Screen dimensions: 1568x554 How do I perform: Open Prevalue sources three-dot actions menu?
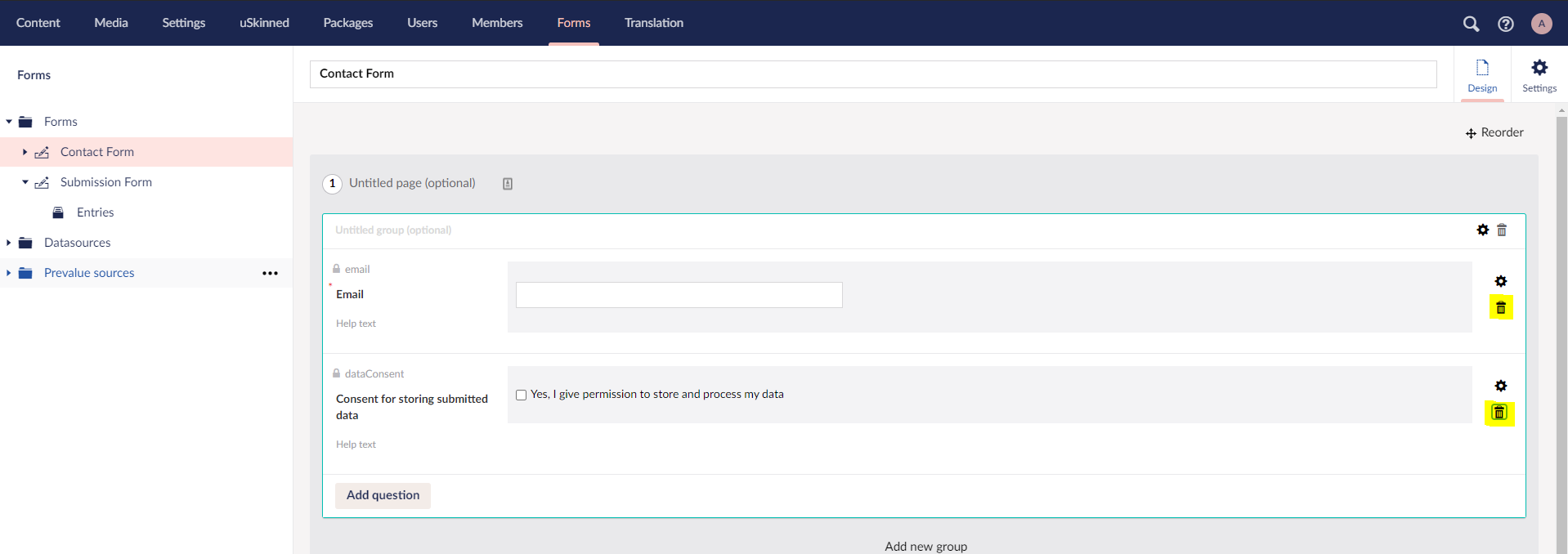(x=270, y=273)
